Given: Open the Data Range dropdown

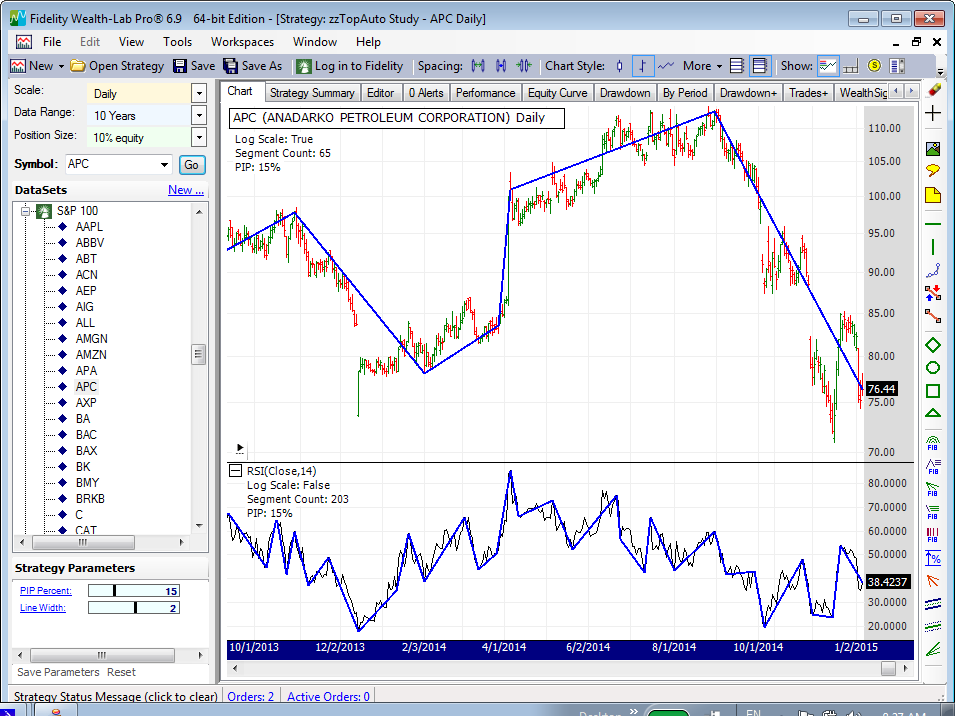Looking at the screenshot, I should 198,115.
